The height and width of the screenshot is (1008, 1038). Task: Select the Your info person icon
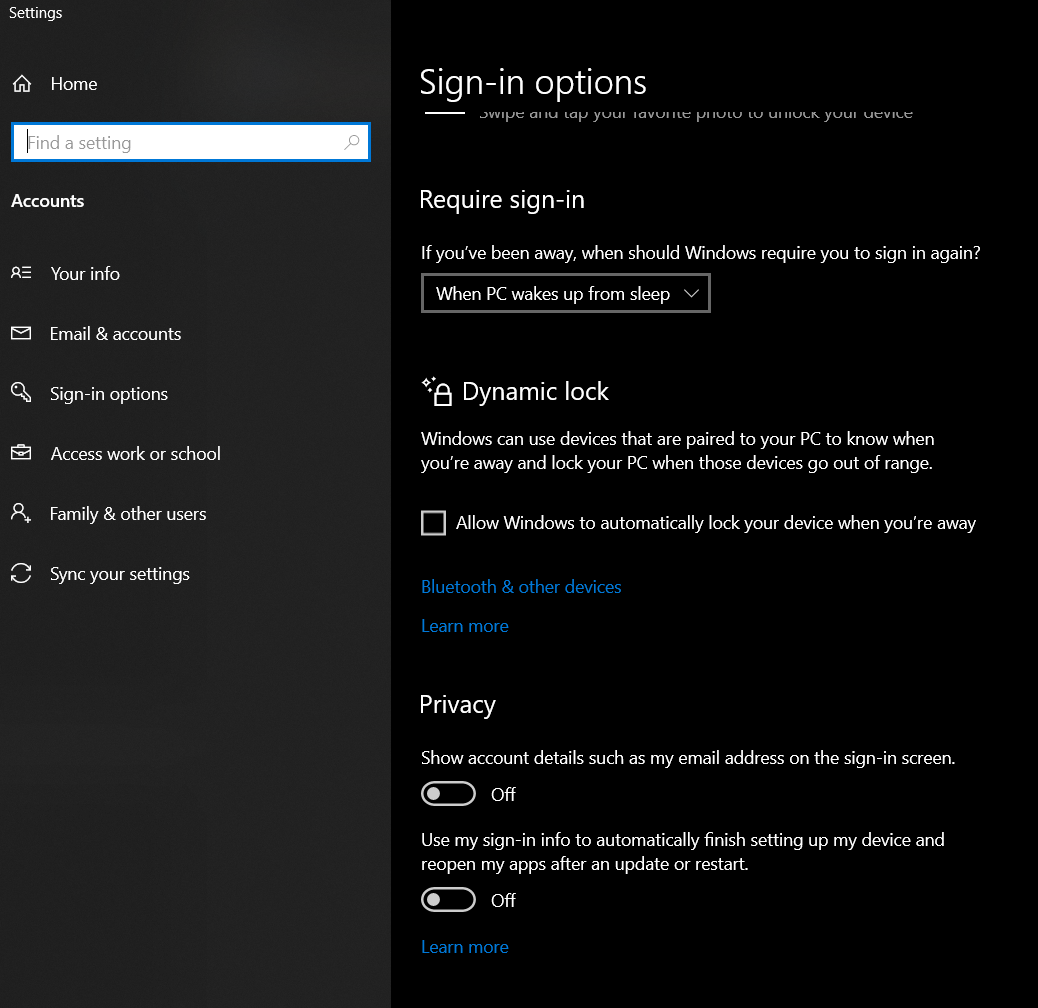(x=21, y=273)
